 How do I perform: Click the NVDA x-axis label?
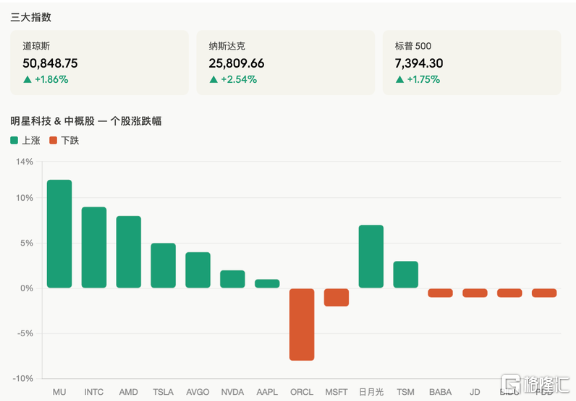pyautogui.click(x=233, y=392)
